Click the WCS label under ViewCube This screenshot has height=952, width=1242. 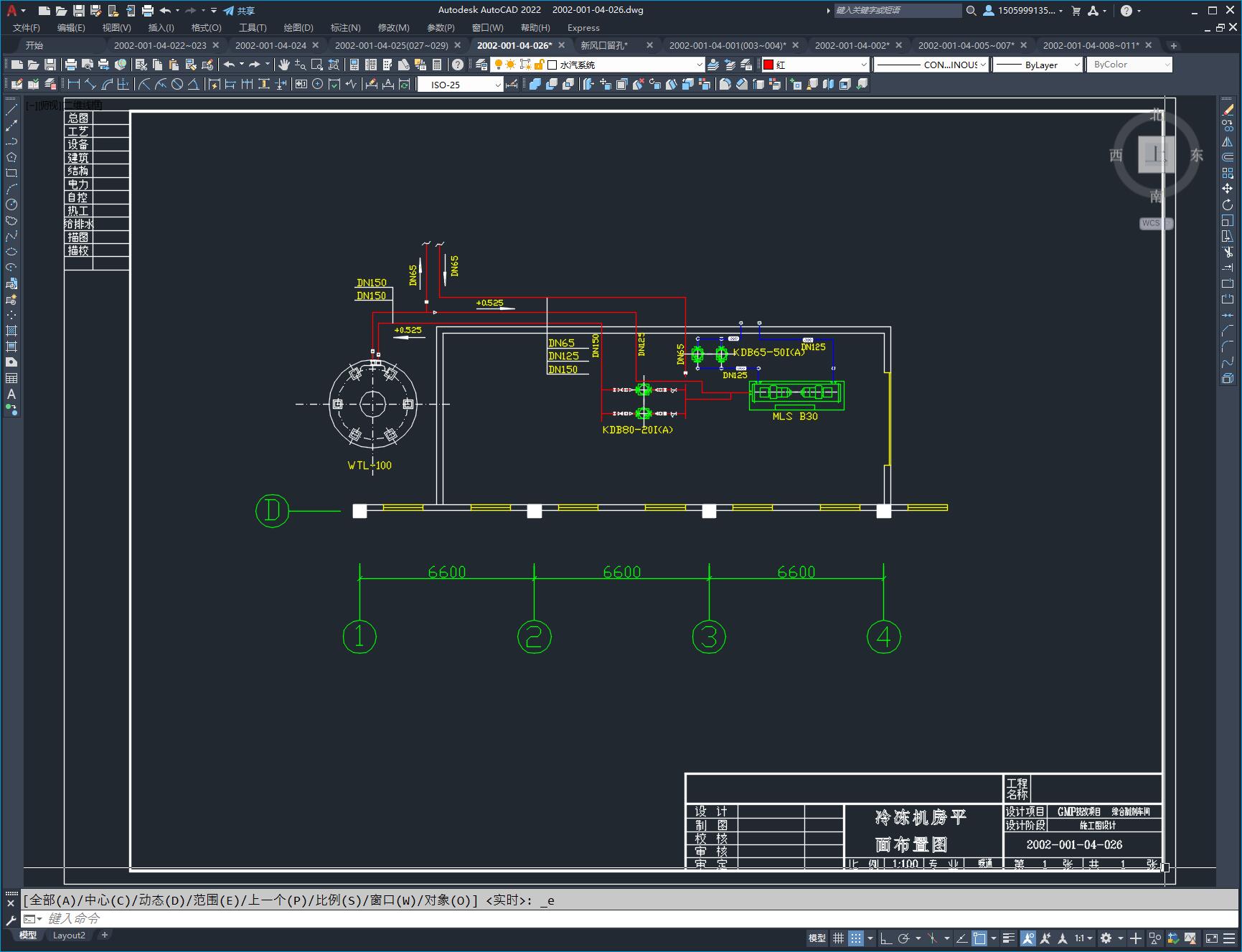1153,223
